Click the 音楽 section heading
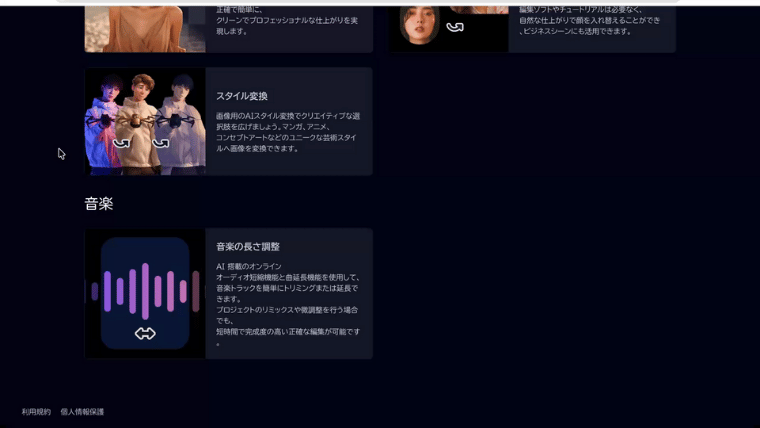Image resolution: width=760 pixels, height=428 pixels. point(99,204)
